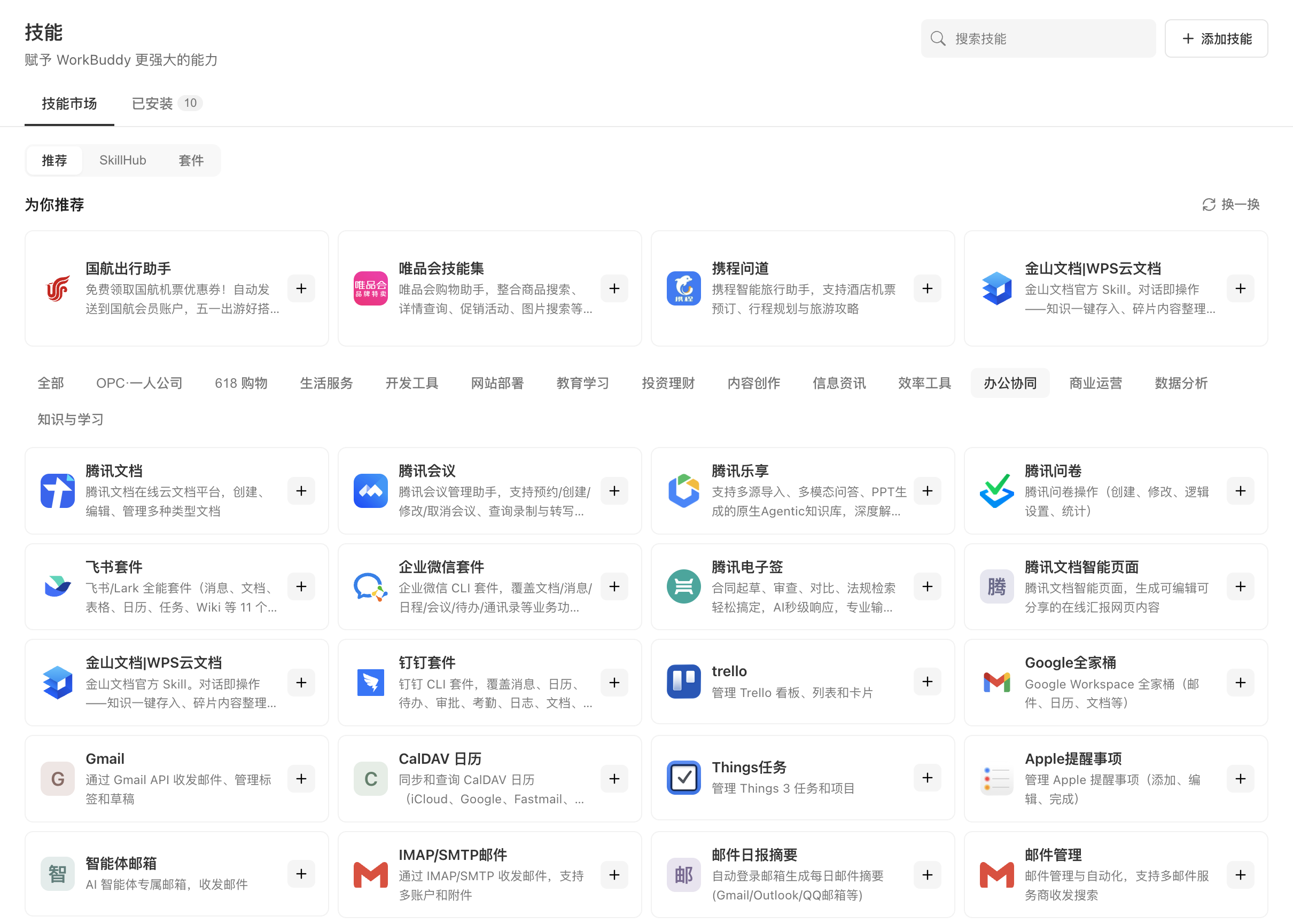Select the 腾讯问卷 checkmark icon
The height and width of the screenshot is (924, 1293).
[x=996, y=491]
